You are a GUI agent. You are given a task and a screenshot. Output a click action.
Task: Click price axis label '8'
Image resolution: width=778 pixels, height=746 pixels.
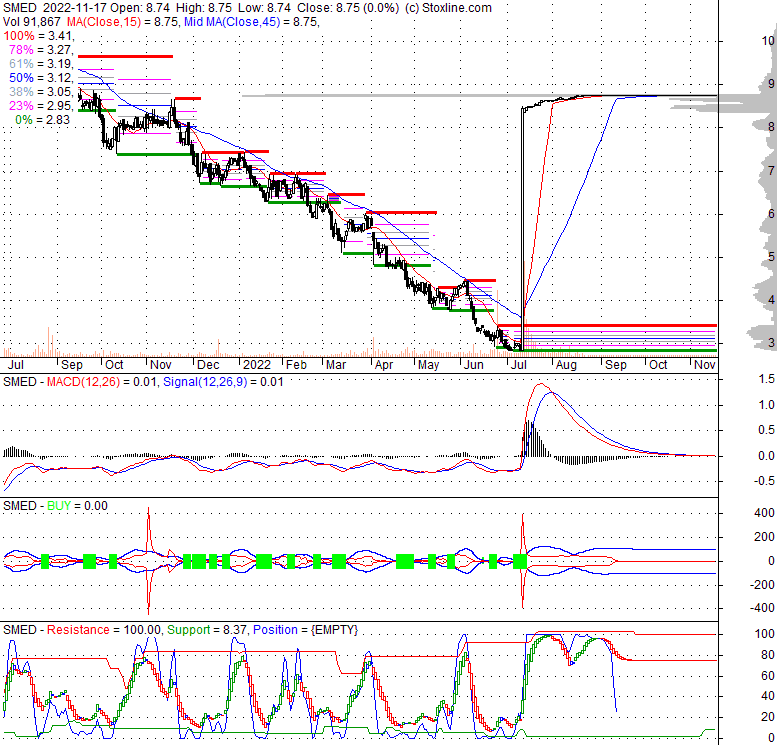772,127
